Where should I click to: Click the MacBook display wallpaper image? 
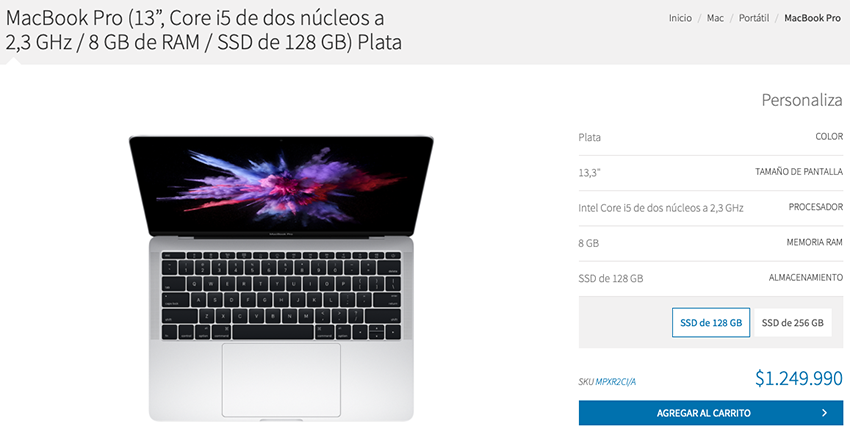pyautogui.click(x=281, y=185)
